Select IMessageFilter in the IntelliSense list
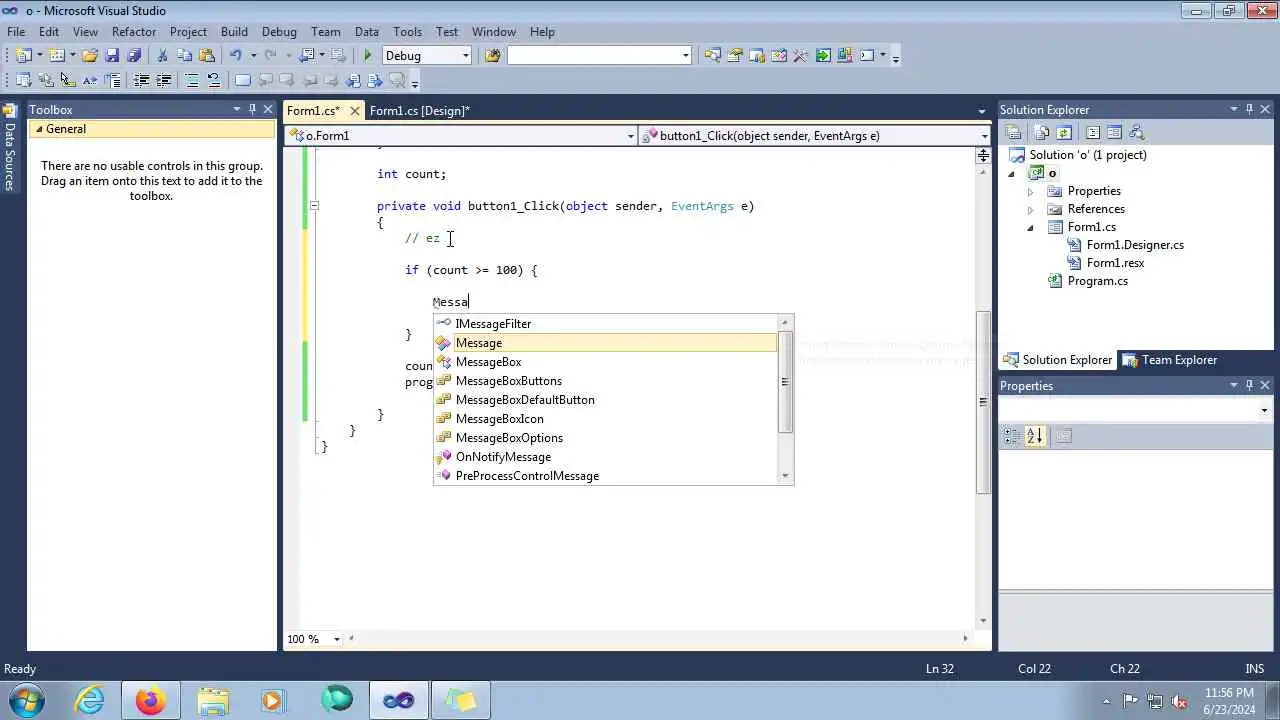Image resolution: width=1280 pixels, height=720 pixels. point(605,324)
